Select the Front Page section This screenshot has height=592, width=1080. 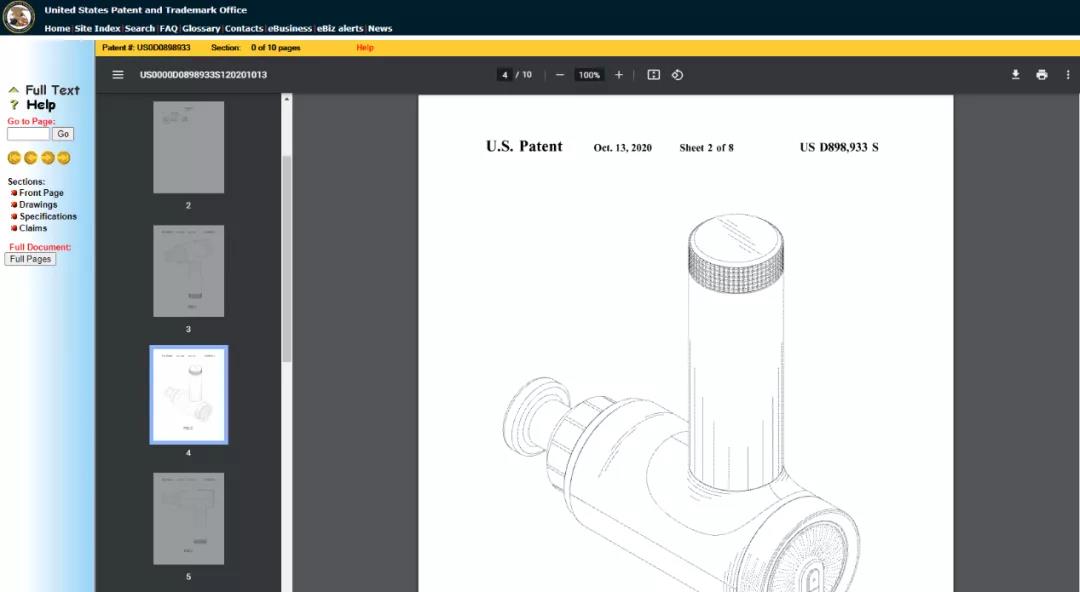(41, 193)
